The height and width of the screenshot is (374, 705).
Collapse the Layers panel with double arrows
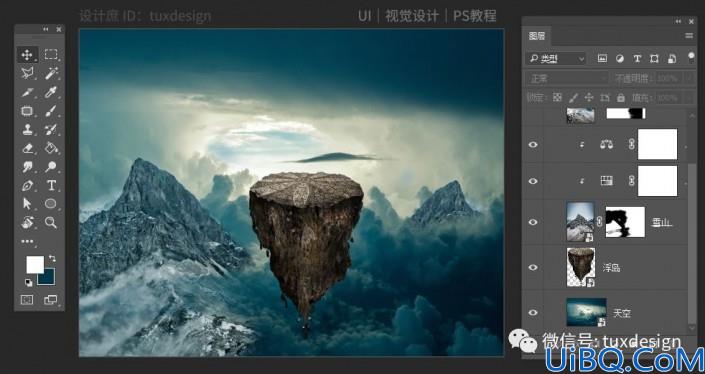tap(678, 21)
